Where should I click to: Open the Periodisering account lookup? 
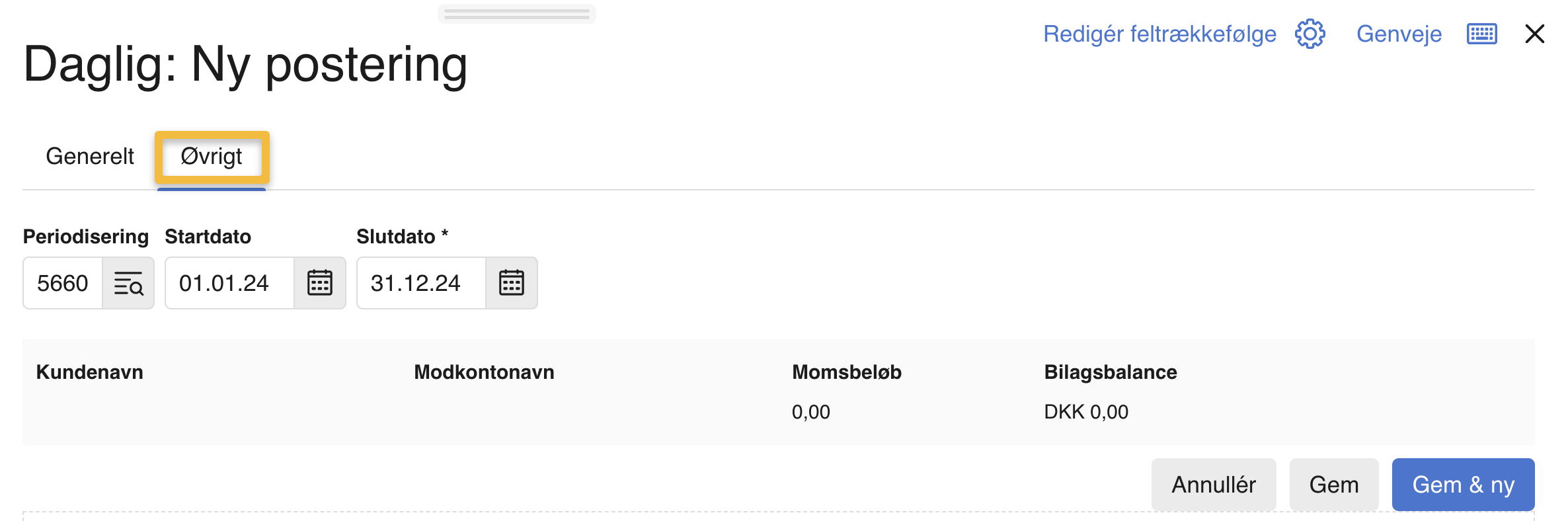128,284
